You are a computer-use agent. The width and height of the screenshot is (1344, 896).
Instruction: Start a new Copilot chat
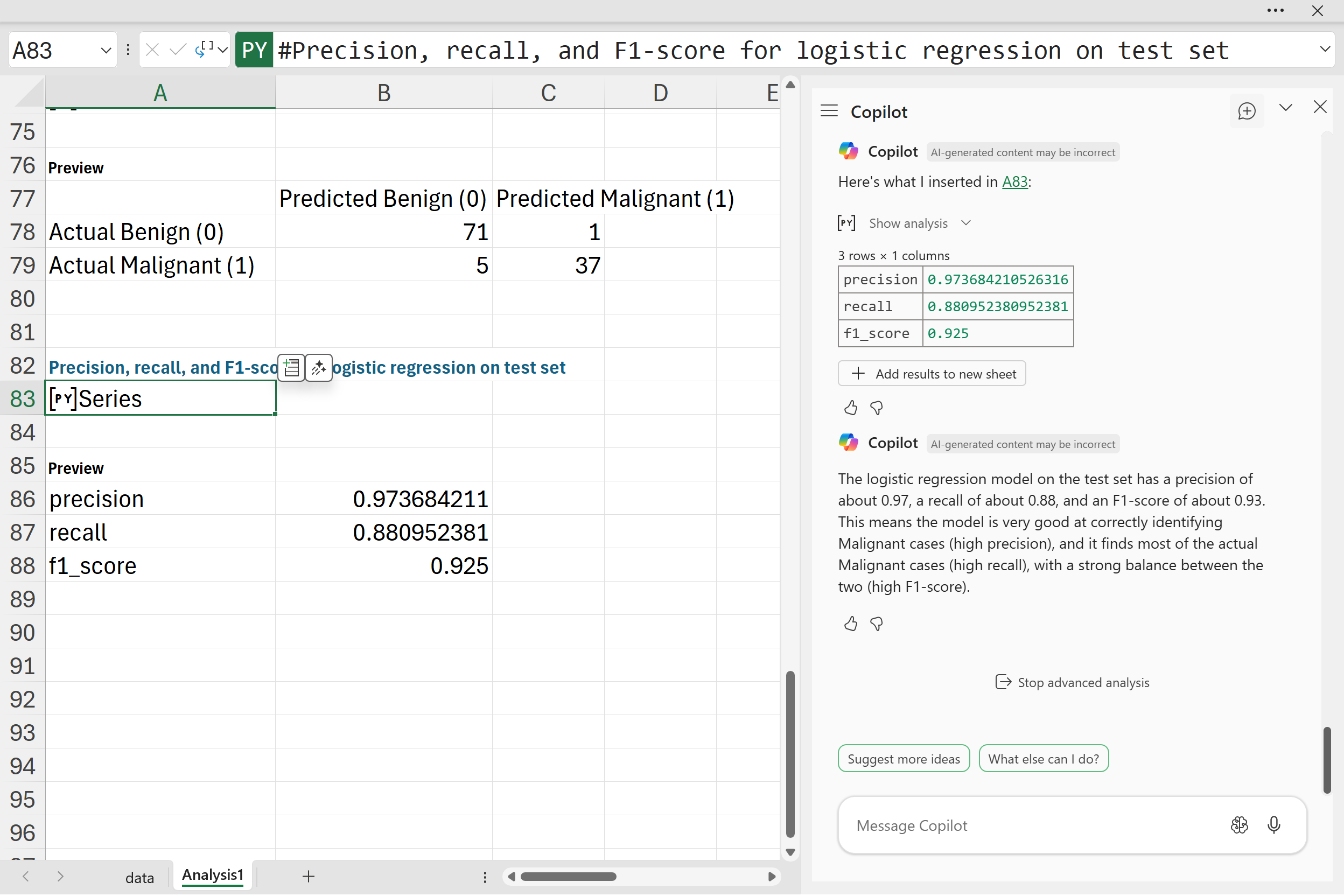coord(1247,111)
